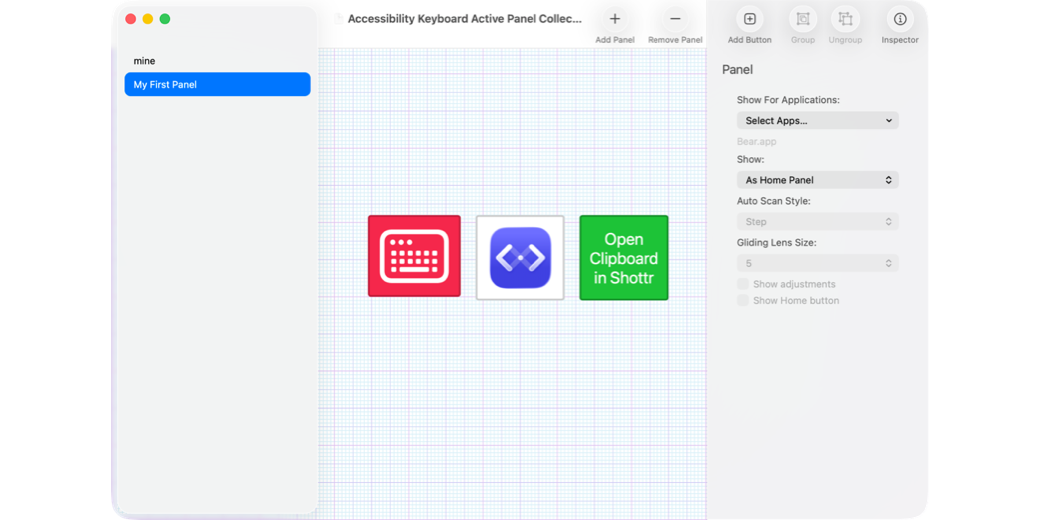
Task: Click the 'Show For Applications:' label
Action: click(788, 100)
